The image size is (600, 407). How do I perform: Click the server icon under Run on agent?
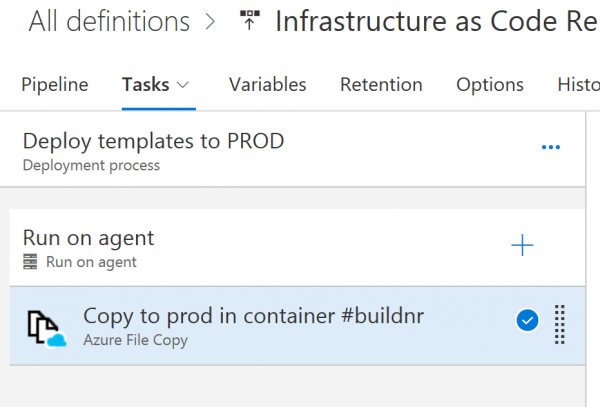click(x=31, y=263)
